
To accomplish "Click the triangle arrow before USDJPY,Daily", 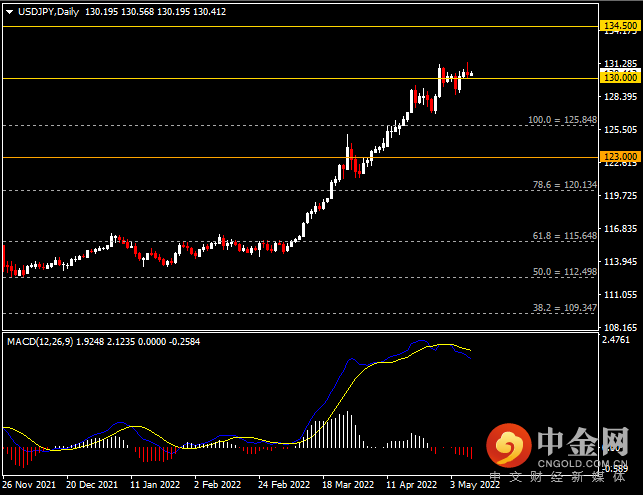I will [x=9, y=12].
